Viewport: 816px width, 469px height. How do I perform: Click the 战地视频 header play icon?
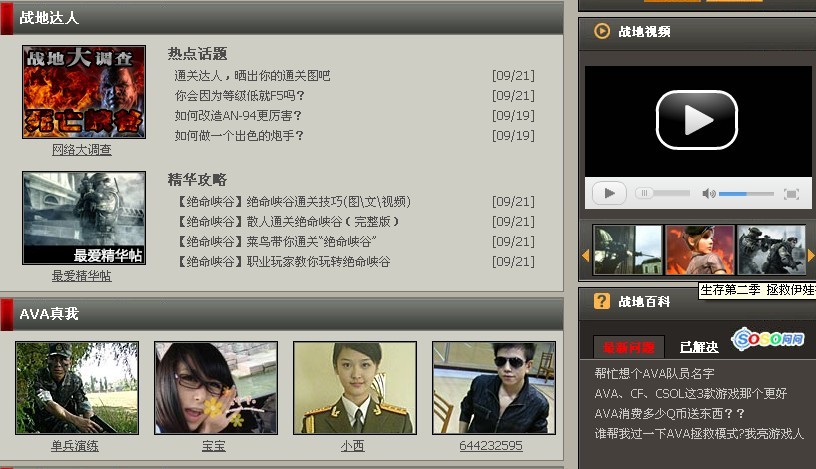click(602, 31)
